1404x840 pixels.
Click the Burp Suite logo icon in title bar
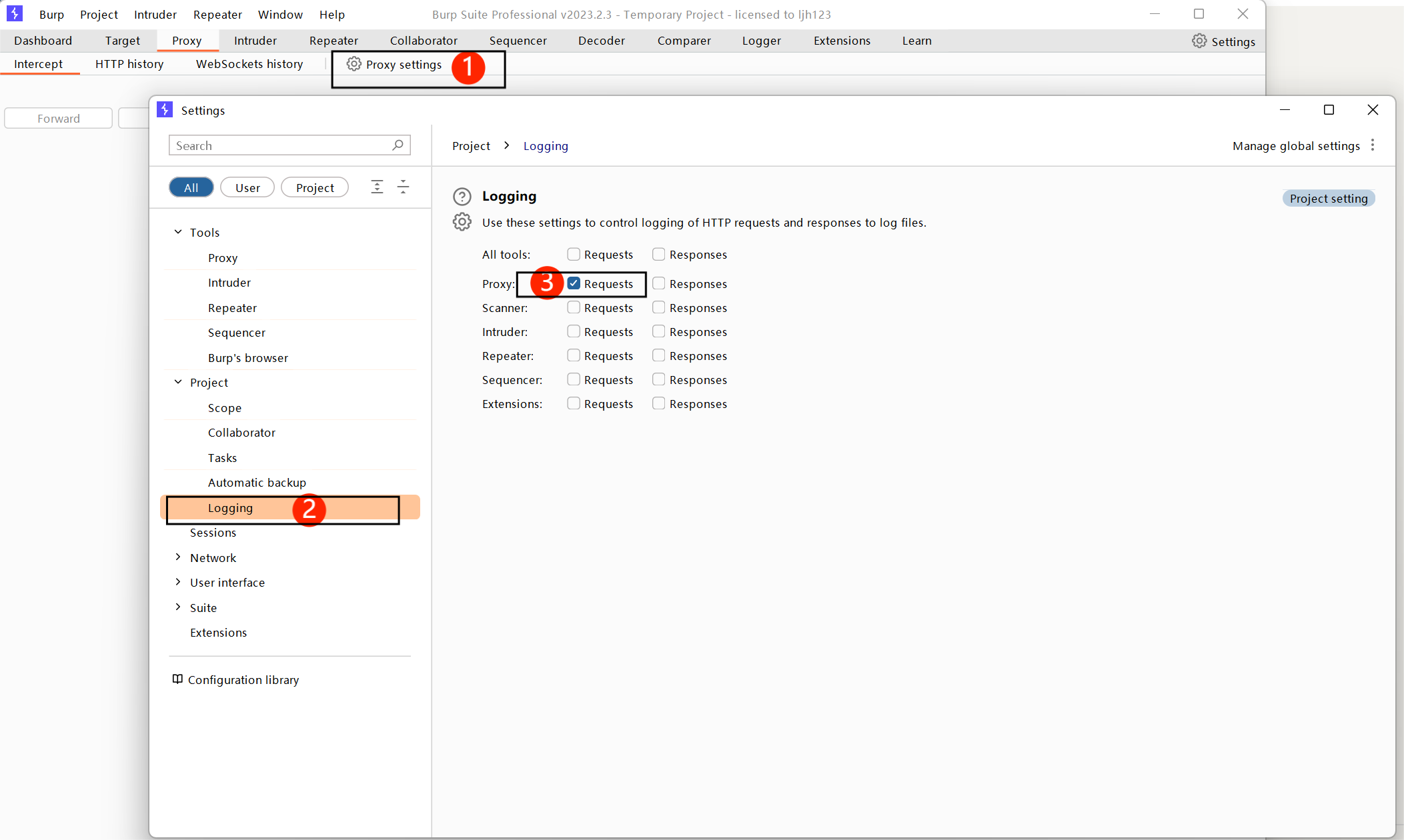point(14,13)
